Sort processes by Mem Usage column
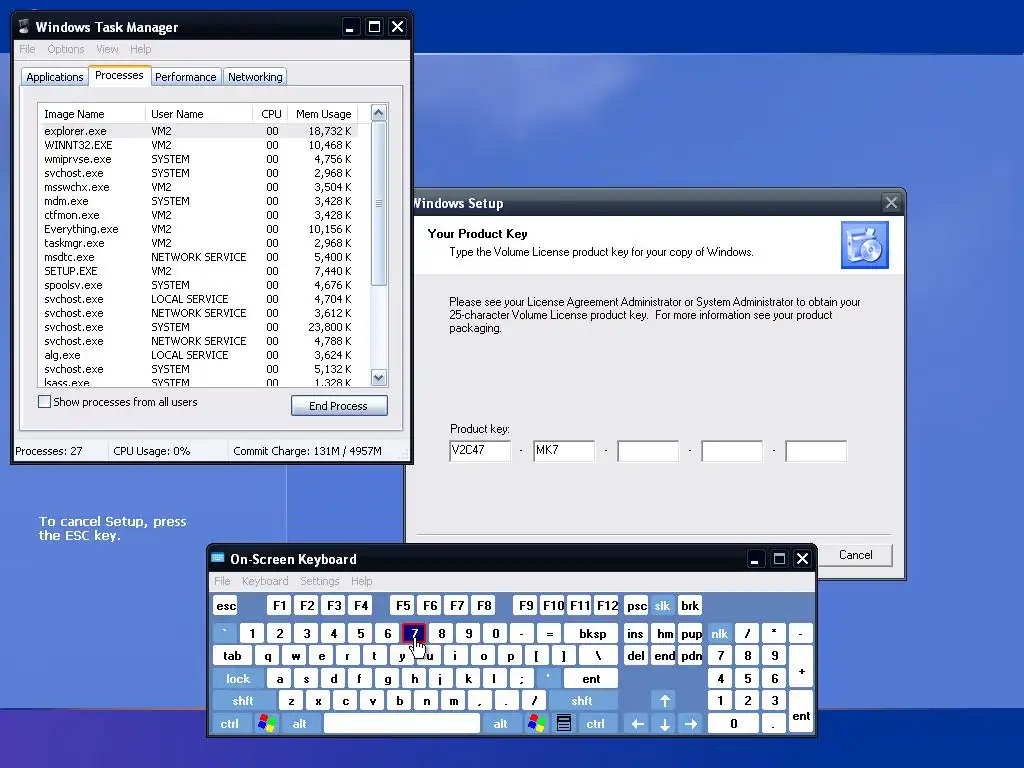This screenshot has height=768, width=1024. [323, 114]
